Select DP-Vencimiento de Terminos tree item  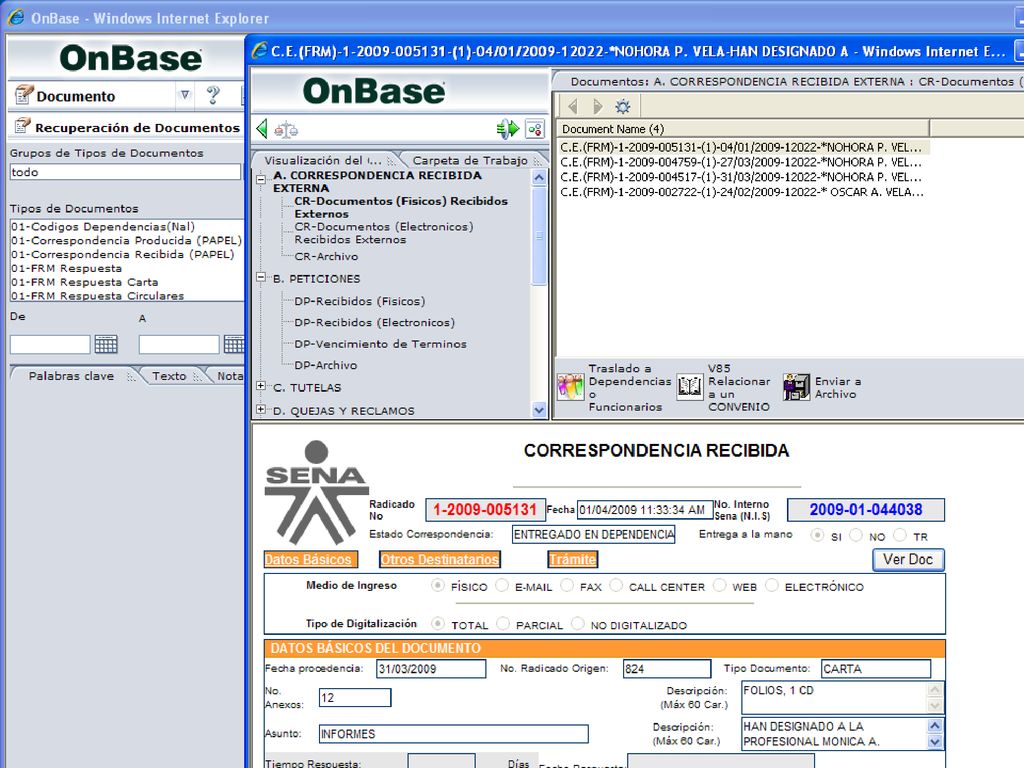click(x=380, y=344)
